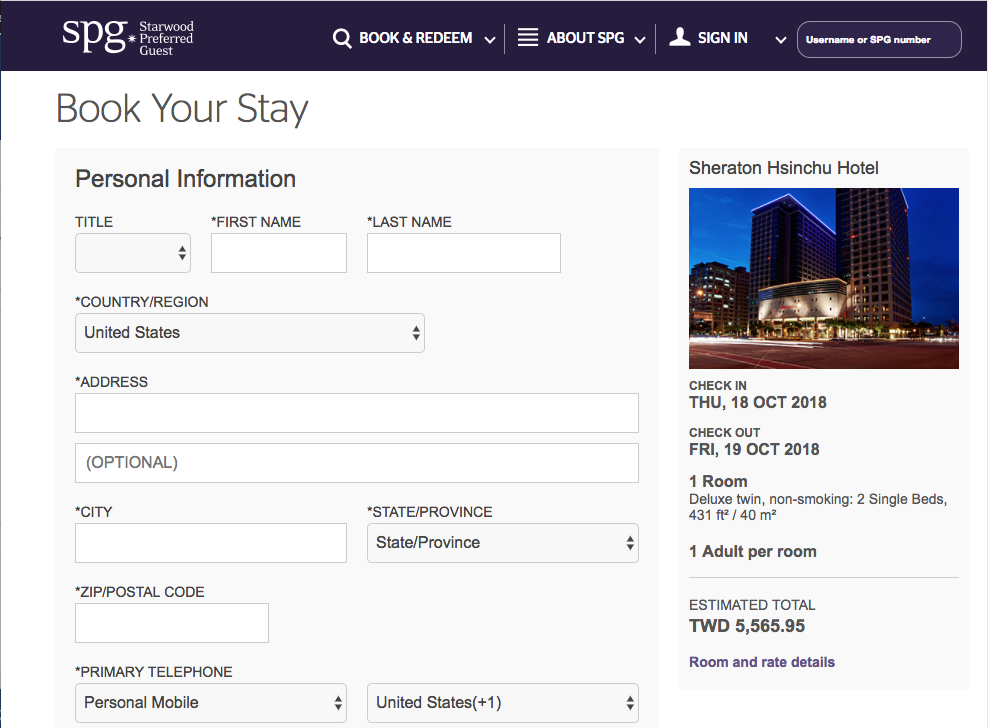The width and height of the screenshot is (988, 728).
Task: Click the Zip/Postal Code input field
Action: pos(171,623)
